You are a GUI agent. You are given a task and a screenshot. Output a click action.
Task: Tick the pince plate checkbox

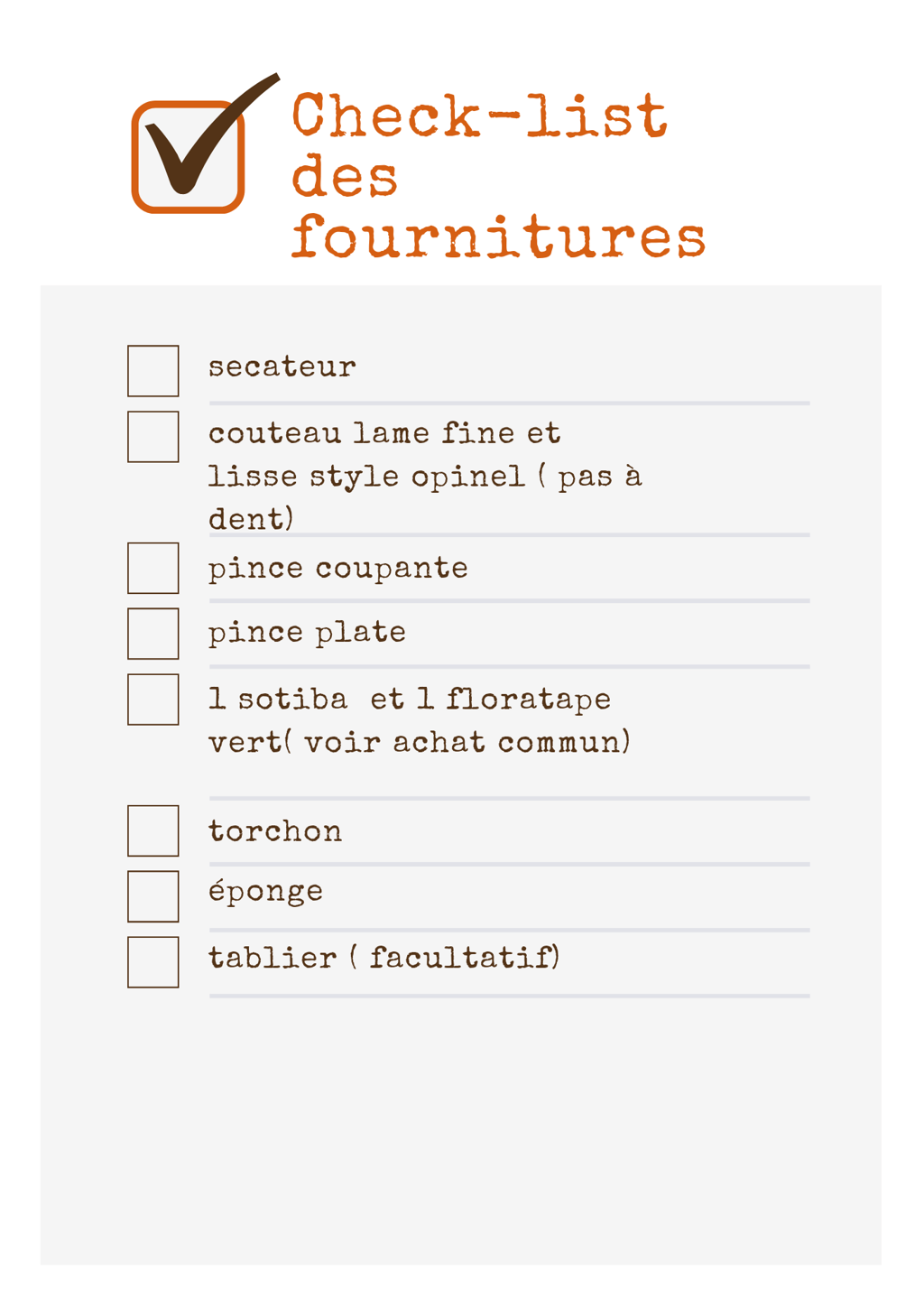153,634
